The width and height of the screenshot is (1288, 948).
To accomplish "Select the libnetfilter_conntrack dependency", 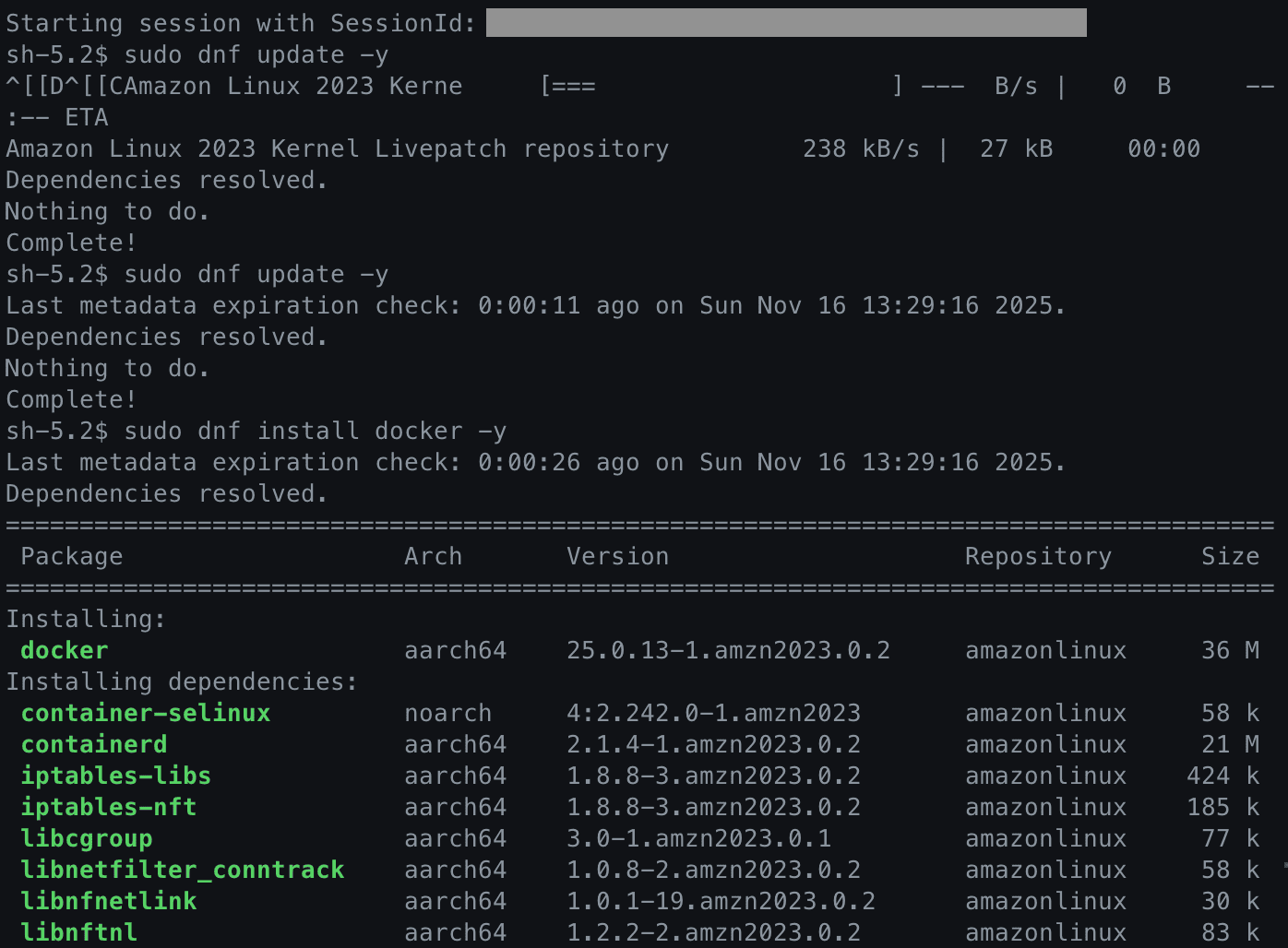I will click(x=182, y=870).
